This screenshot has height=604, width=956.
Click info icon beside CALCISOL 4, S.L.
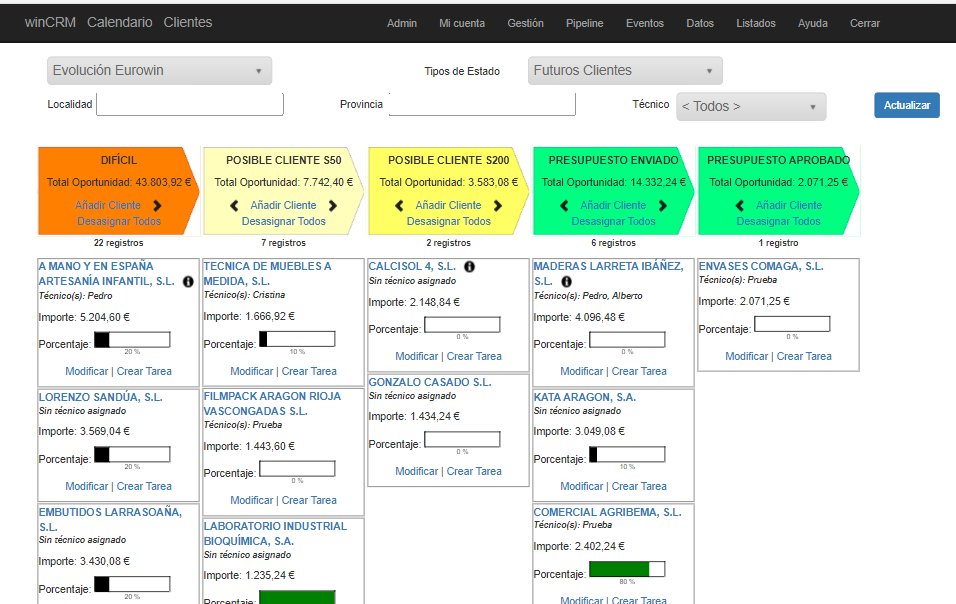[x=469, y=266]
